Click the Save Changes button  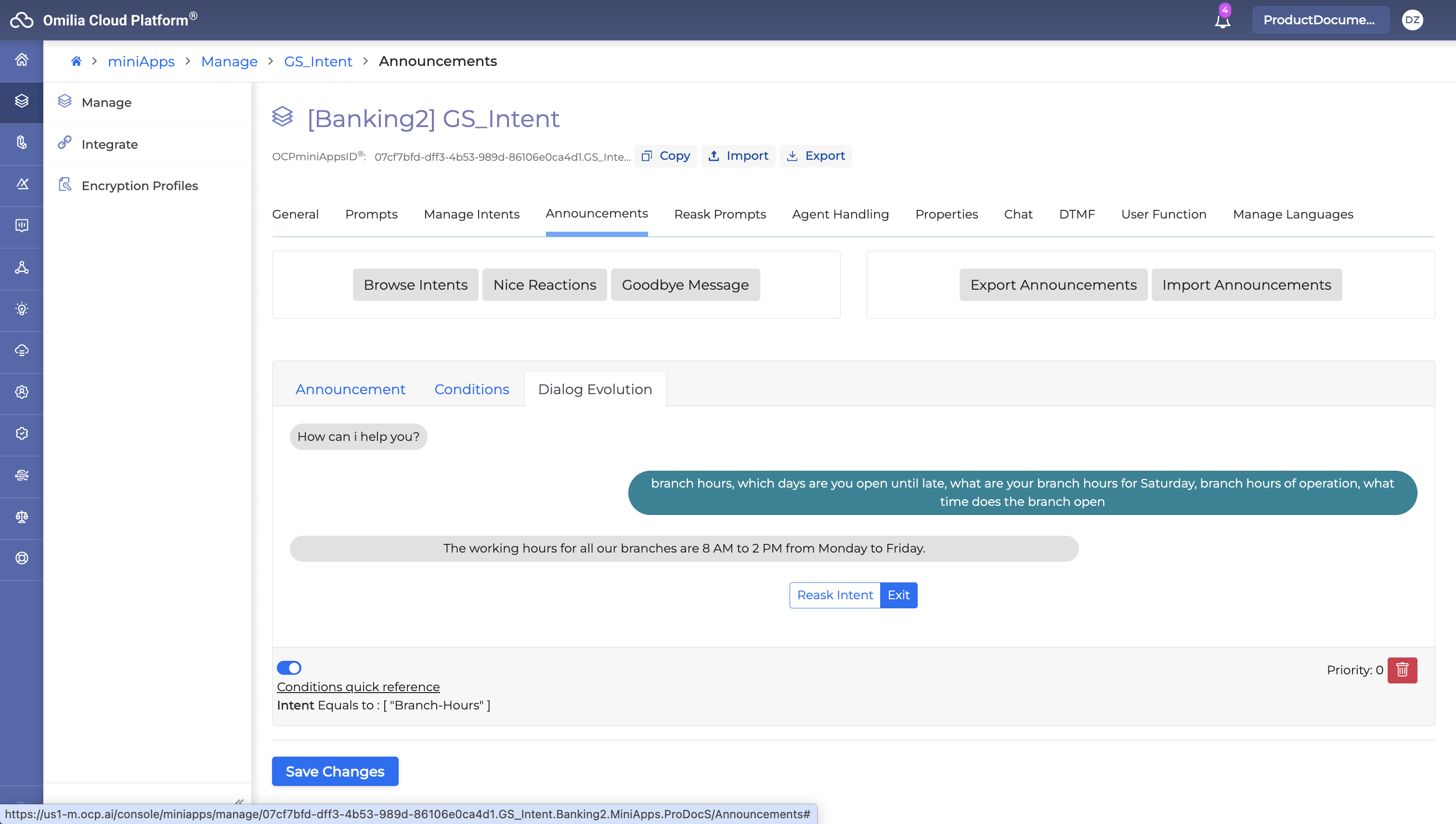335,771
